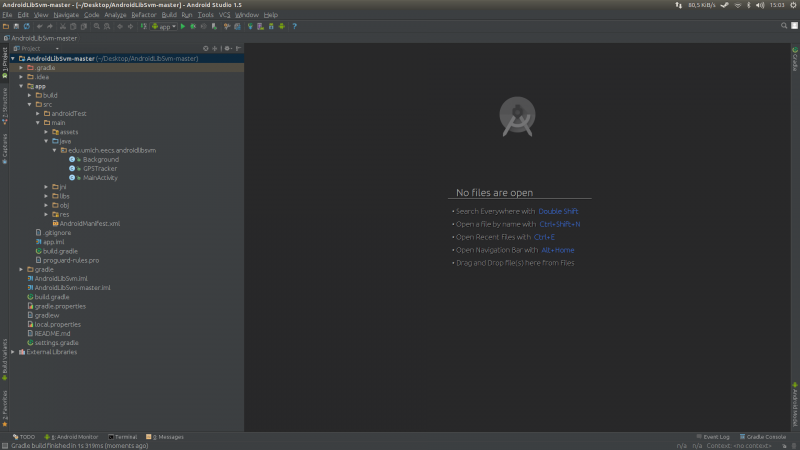Open the Refactor menu
The image size is (800, 450).
144,15
